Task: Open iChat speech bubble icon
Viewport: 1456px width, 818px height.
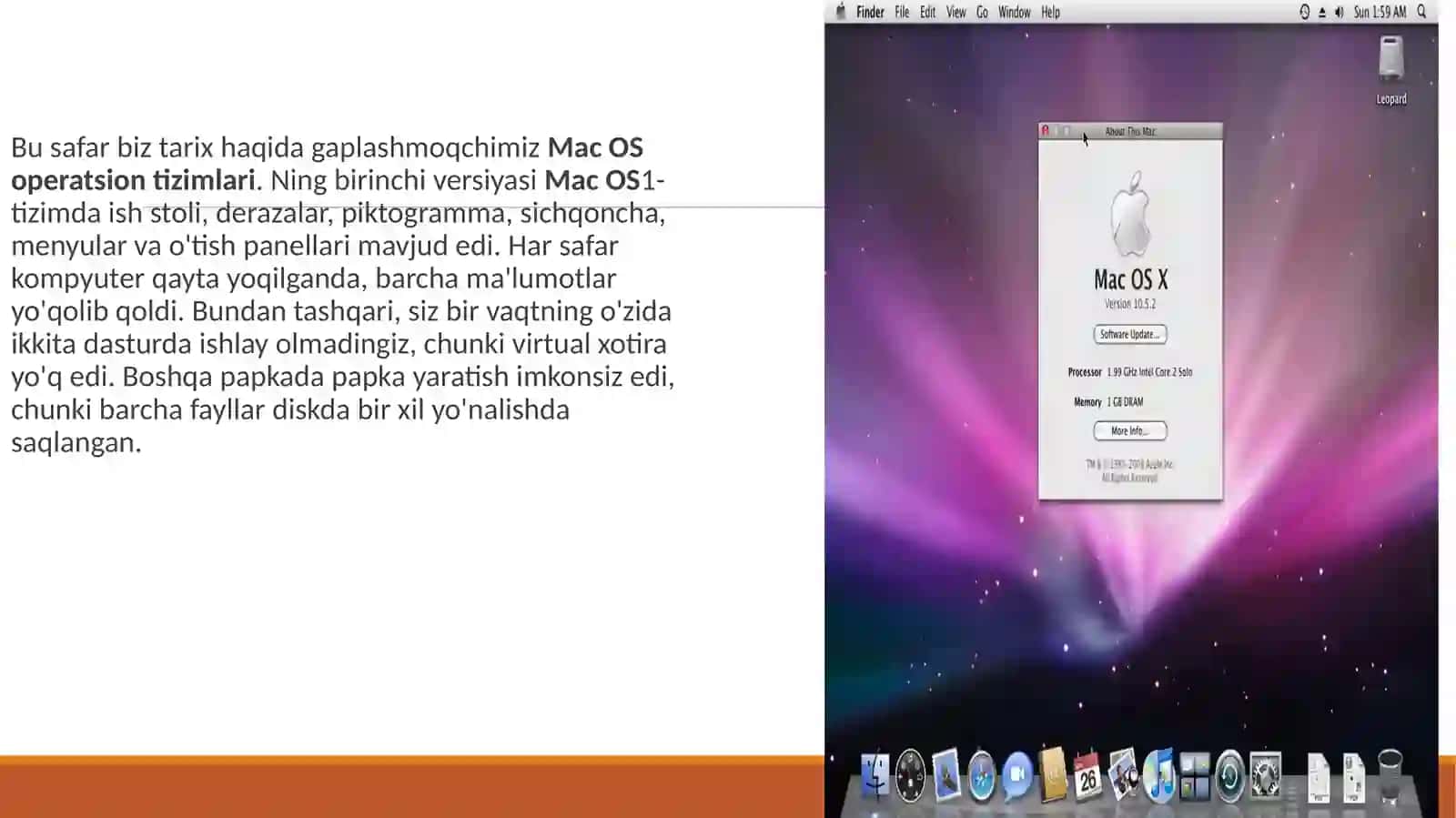Action: pos(1017,776)
